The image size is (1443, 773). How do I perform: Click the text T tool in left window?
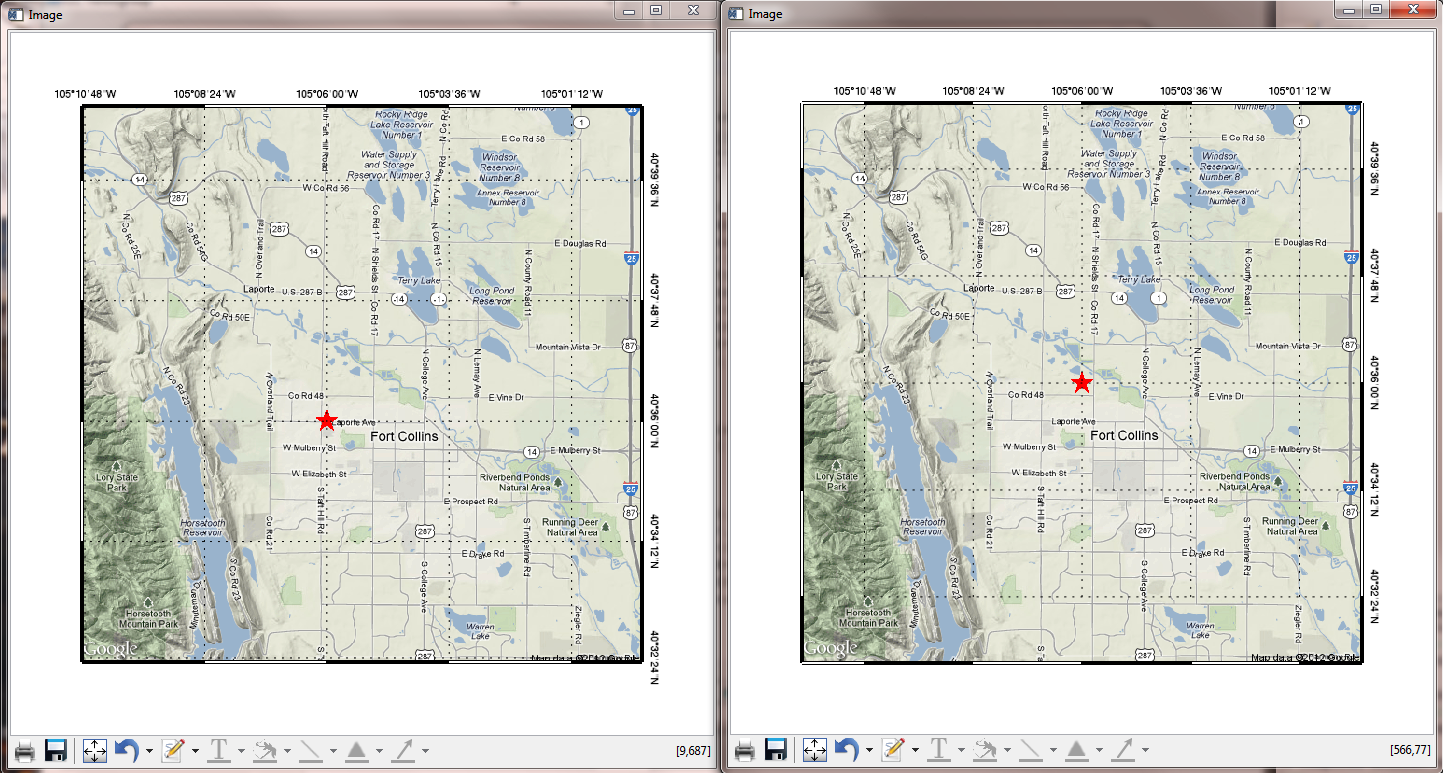[218, 750]
